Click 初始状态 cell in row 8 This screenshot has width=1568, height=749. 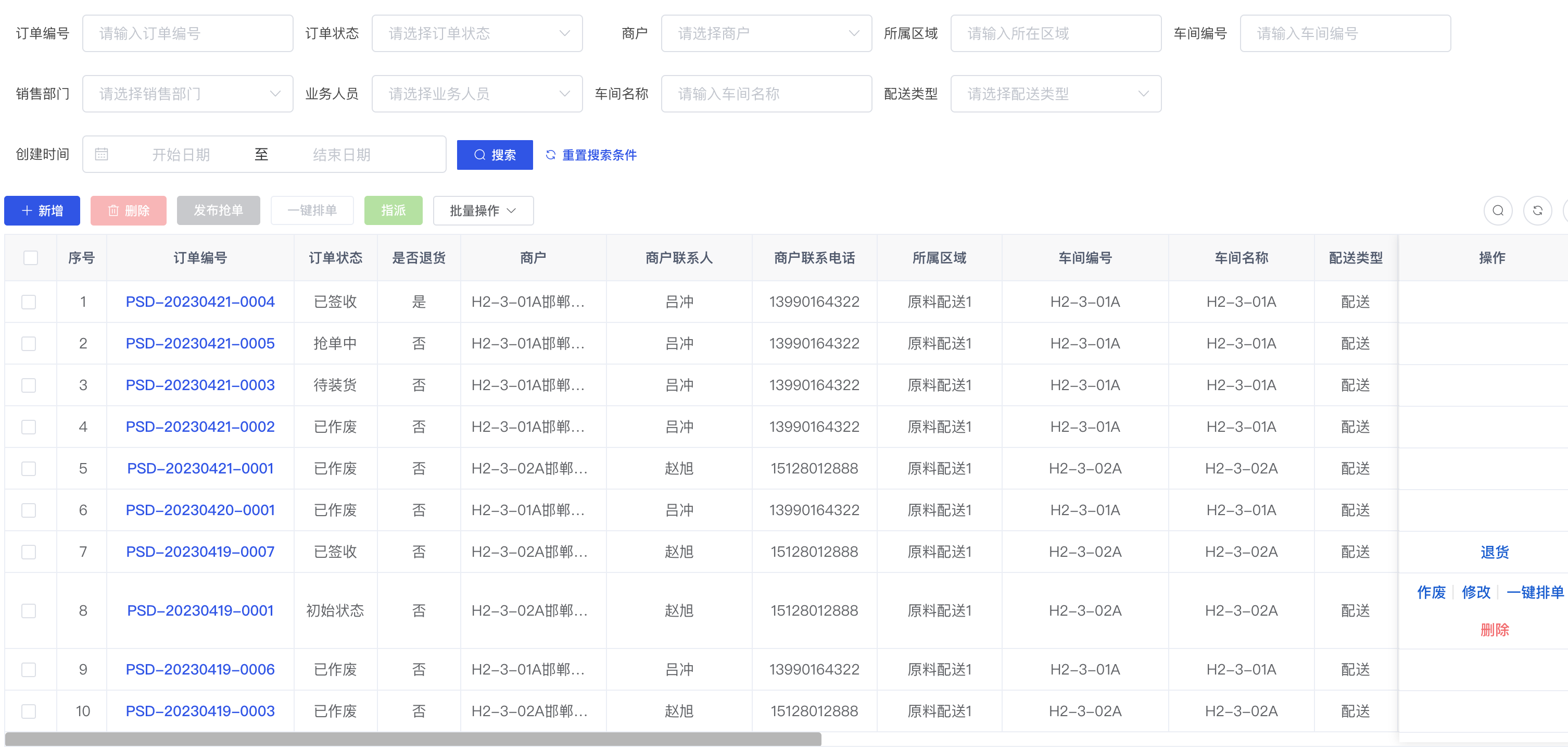point(335,611)
